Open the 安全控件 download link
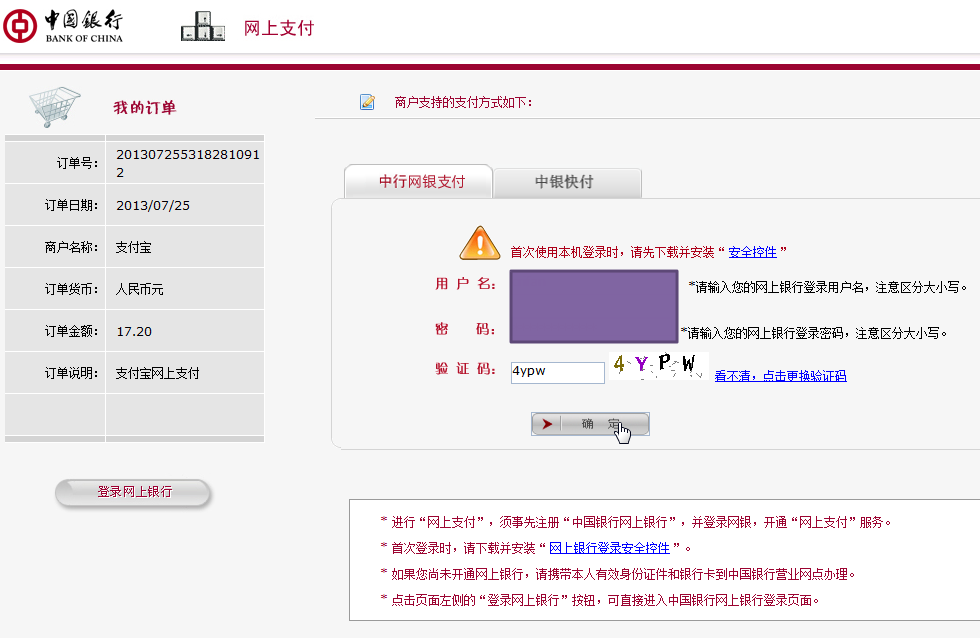 752,252
